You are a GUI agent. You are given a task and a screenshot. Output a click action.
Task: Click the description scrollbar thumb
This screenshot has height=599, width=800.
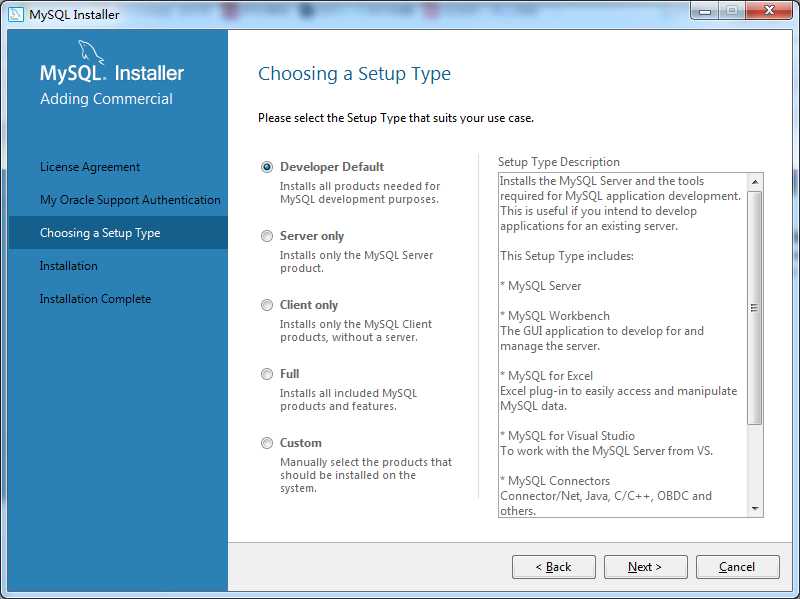pyautogui.click(x=755, y=308)
